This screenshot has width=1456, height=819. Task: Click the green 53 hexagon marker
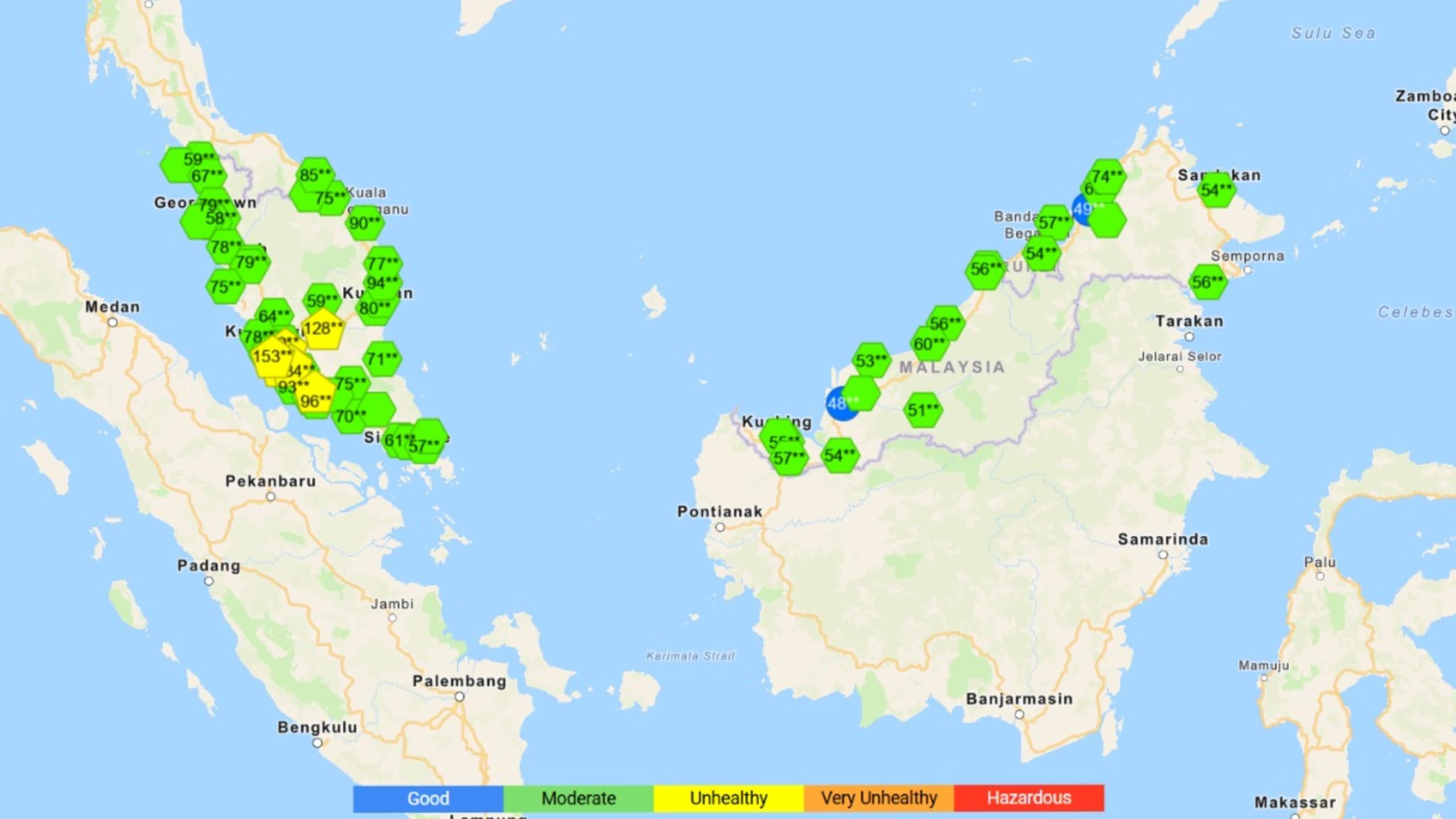click(871, 360)
